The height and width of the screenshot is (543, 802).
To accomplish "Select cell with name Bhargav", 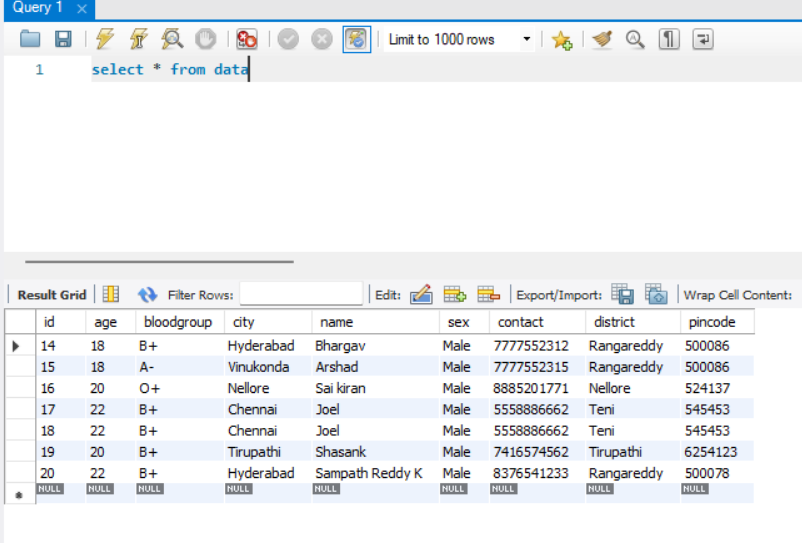I will pos(375,346).
